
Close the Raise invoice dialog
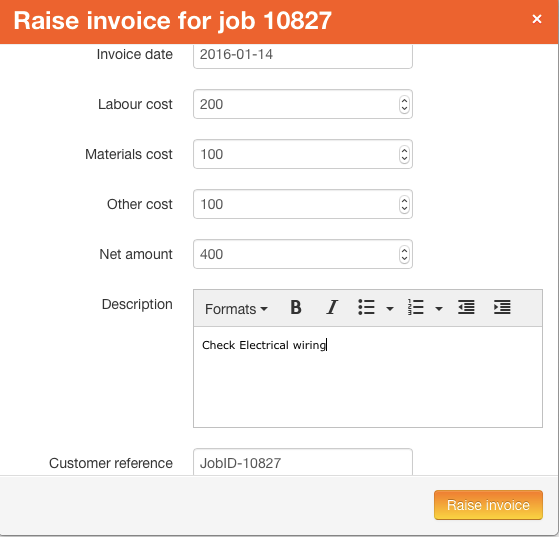pyautogui.click(x=537, y=19)
